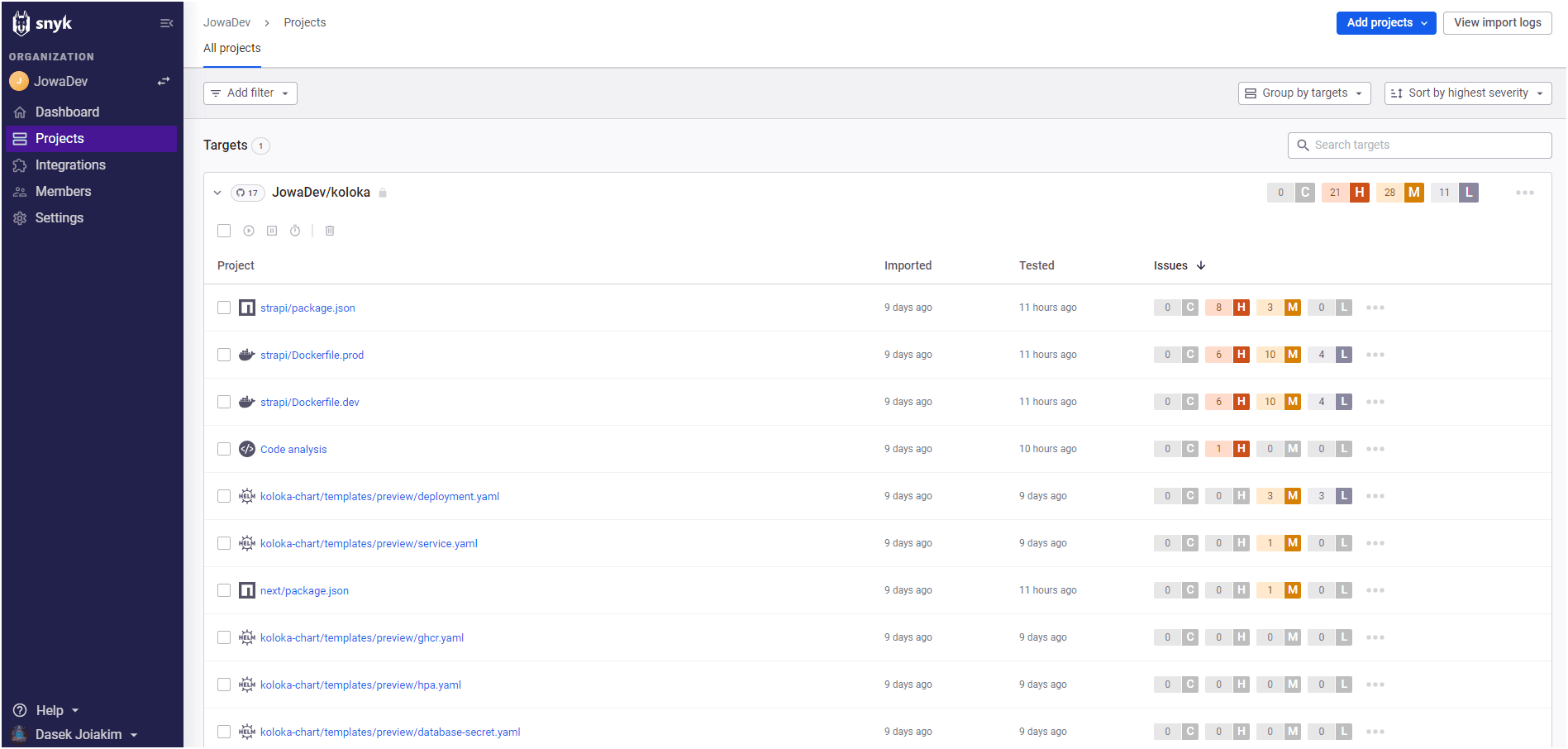Open more options for Code analysis row
The image size is (1568, 749).
1375,449
